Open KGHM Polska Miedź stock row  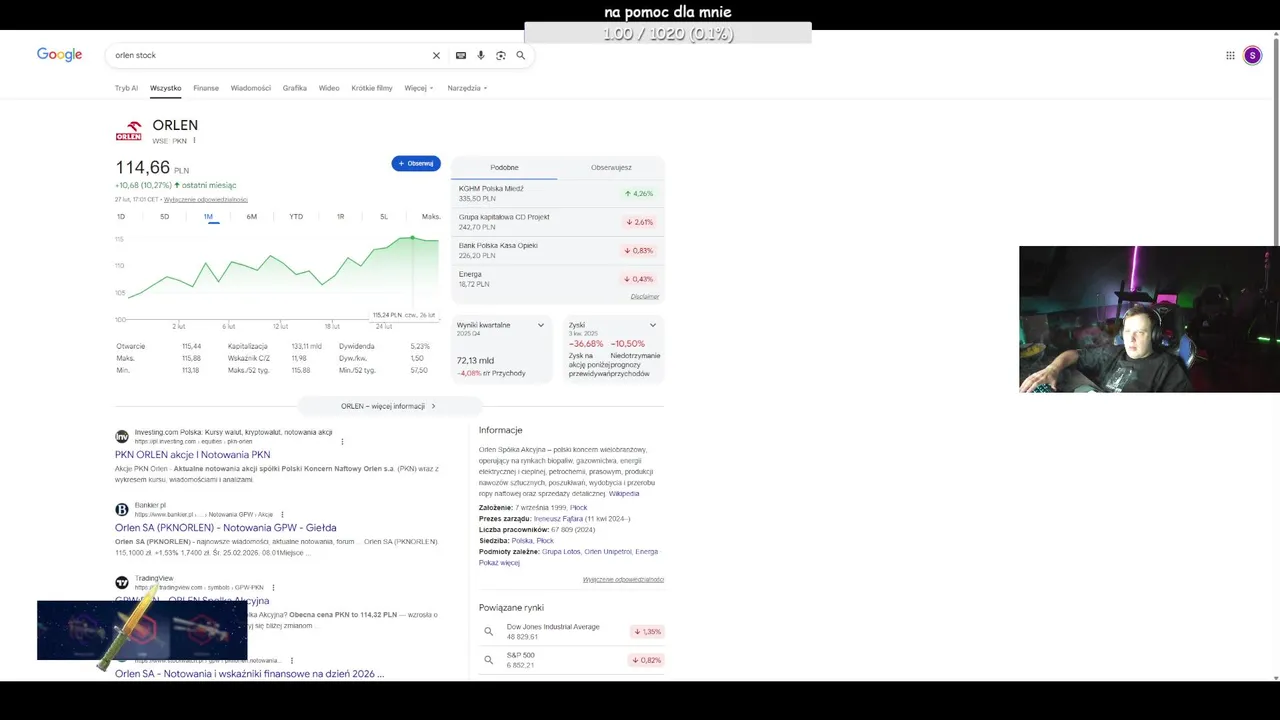click(557, 194)
